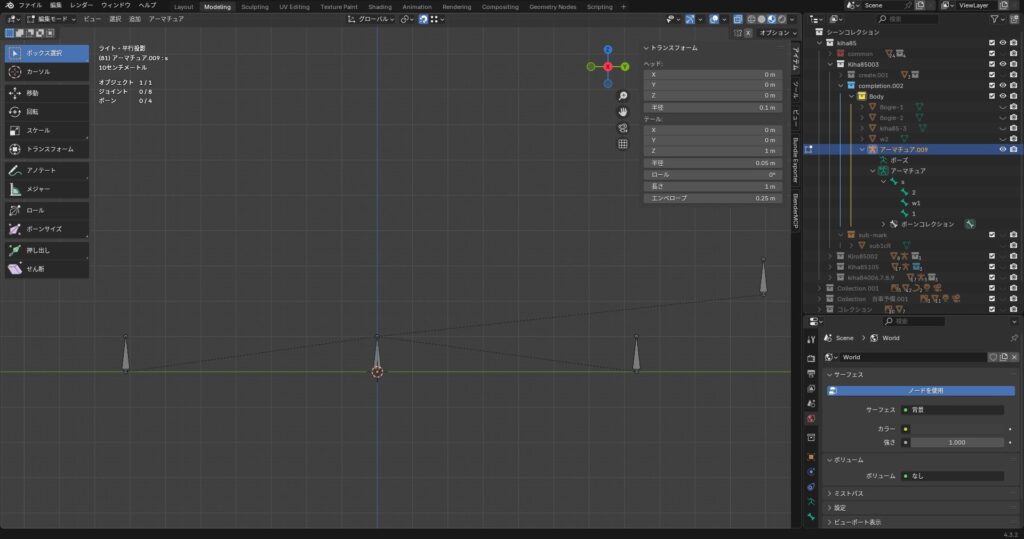
Task: Expand the ボーンコレクション tree item
Action: click(x=882, y=224)
